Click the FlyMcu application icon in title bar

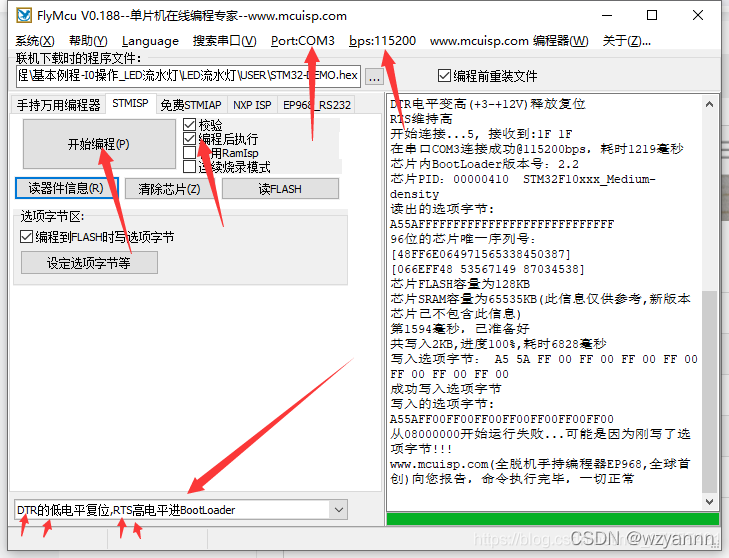24,15
